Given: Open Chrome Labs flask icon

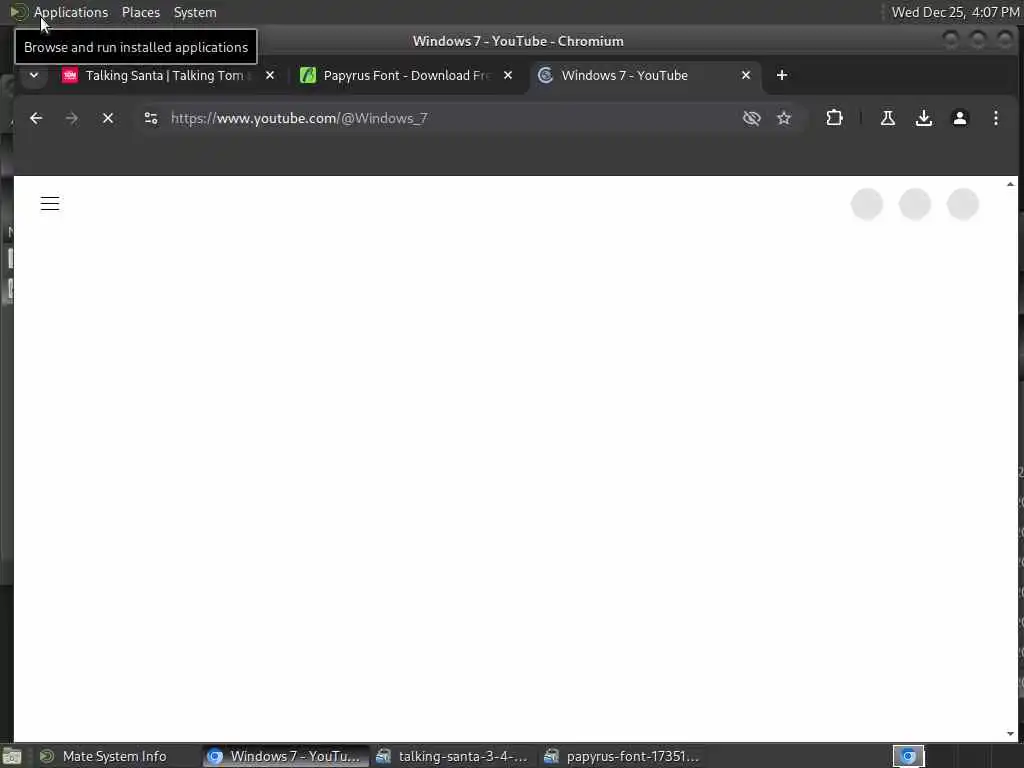Looking at the screenshot, I should (888, 118).
